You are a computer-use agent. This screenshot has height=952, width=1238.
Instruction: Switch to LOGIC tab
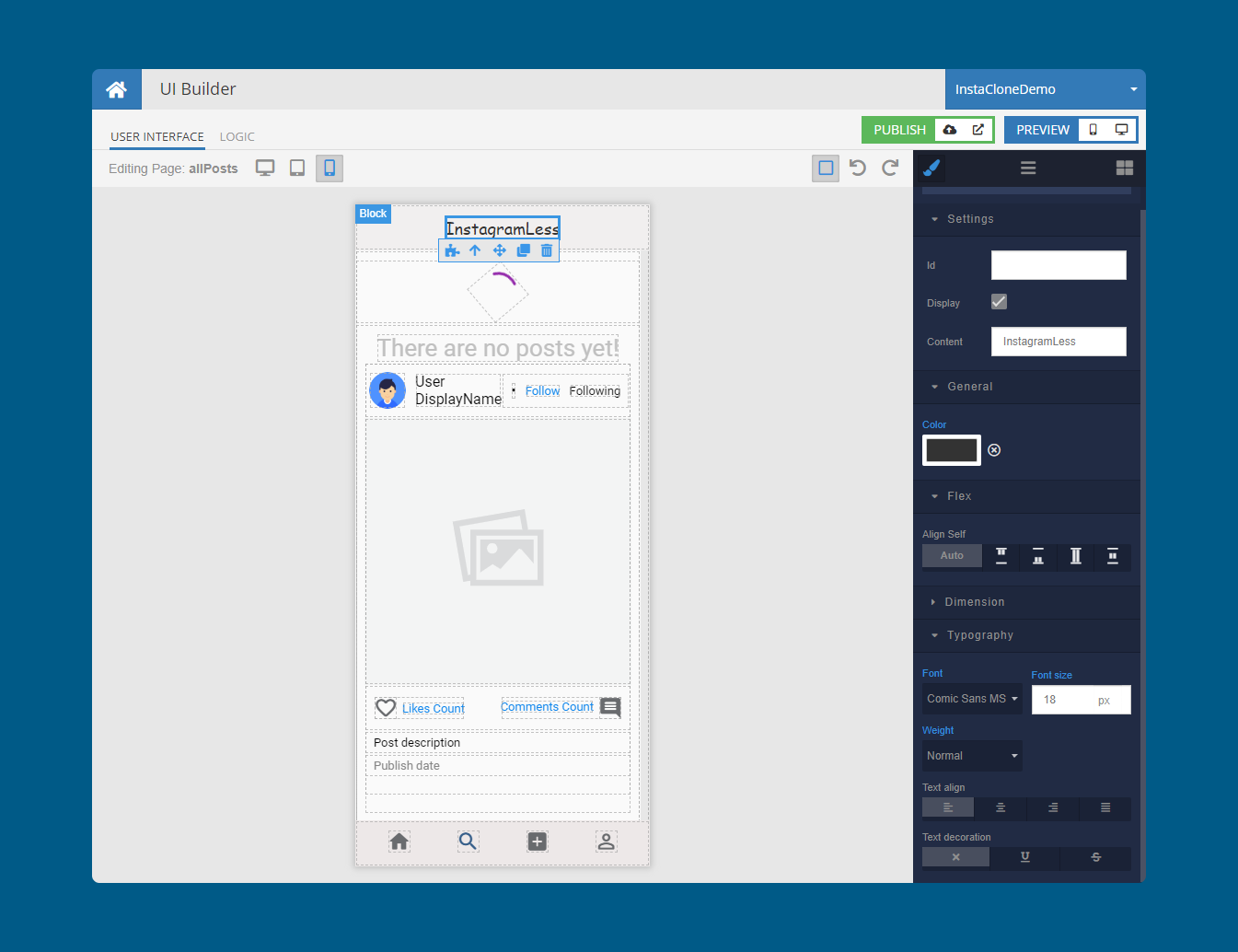click(237, 136)
